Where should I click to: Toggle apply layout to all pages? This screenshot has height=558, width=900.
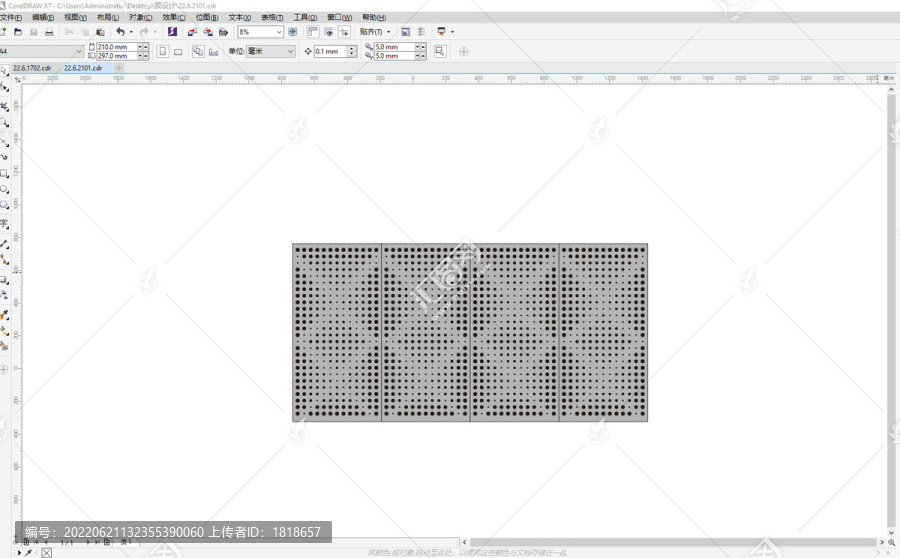198,52
